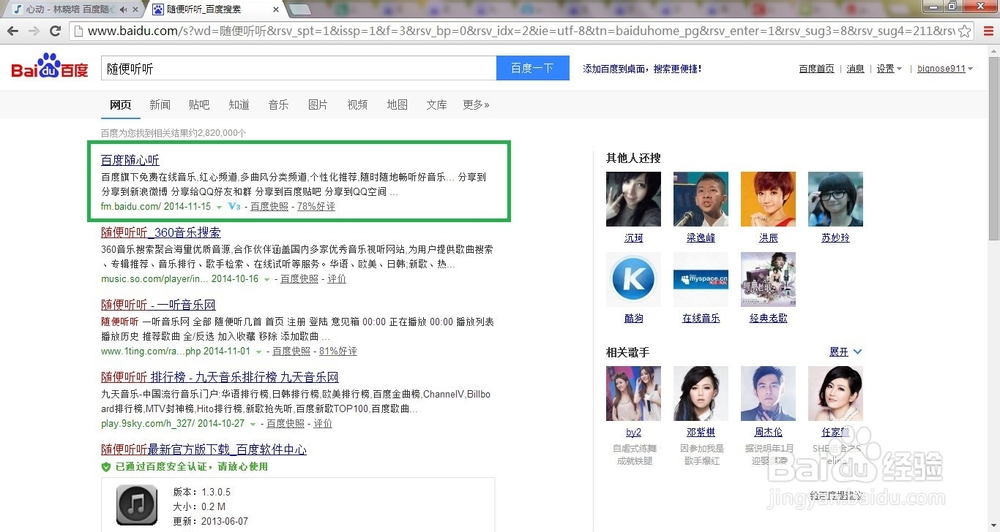Click 评价 for music.so.com result
The width and height of the screenshot is (1000, 532).
(x=337, y=279)
